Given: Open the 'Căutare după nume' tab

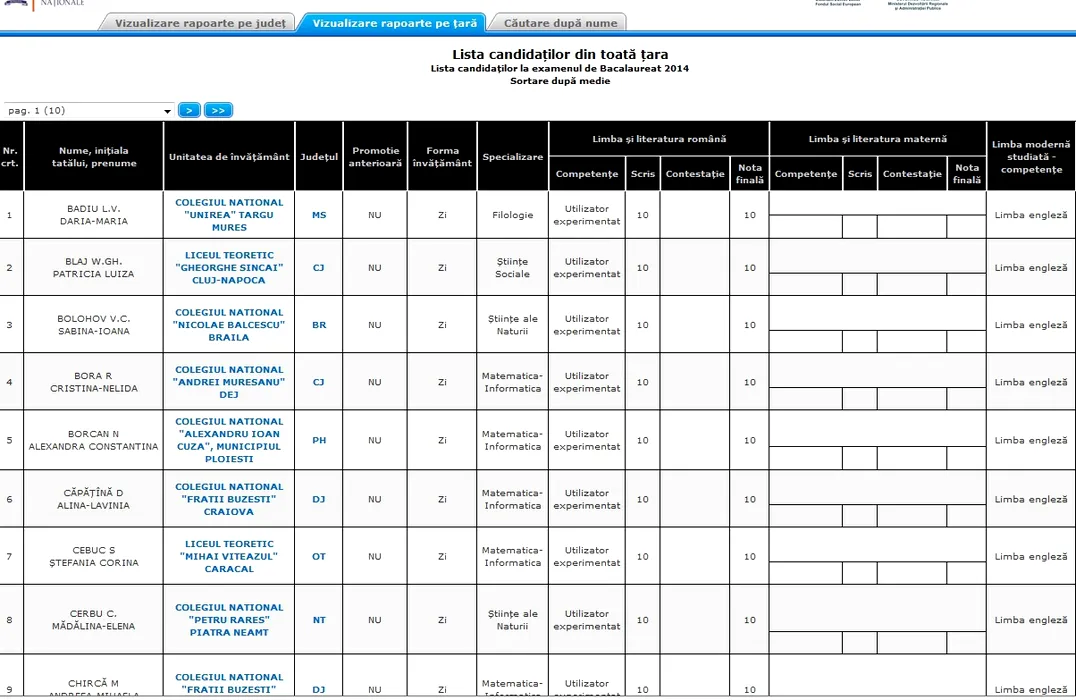Looking at the screenshot, I should pyautogui.click(x=560, y=23).
